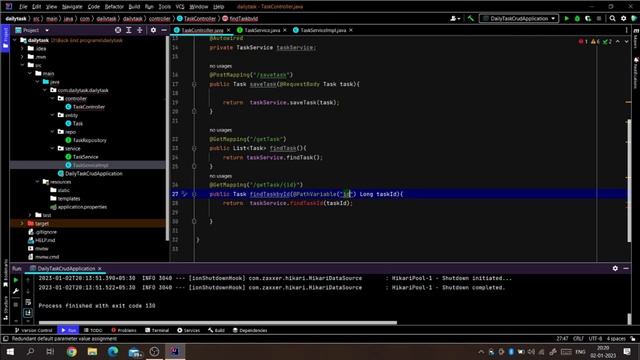Build project using the hammer icon

pos(471,18)
